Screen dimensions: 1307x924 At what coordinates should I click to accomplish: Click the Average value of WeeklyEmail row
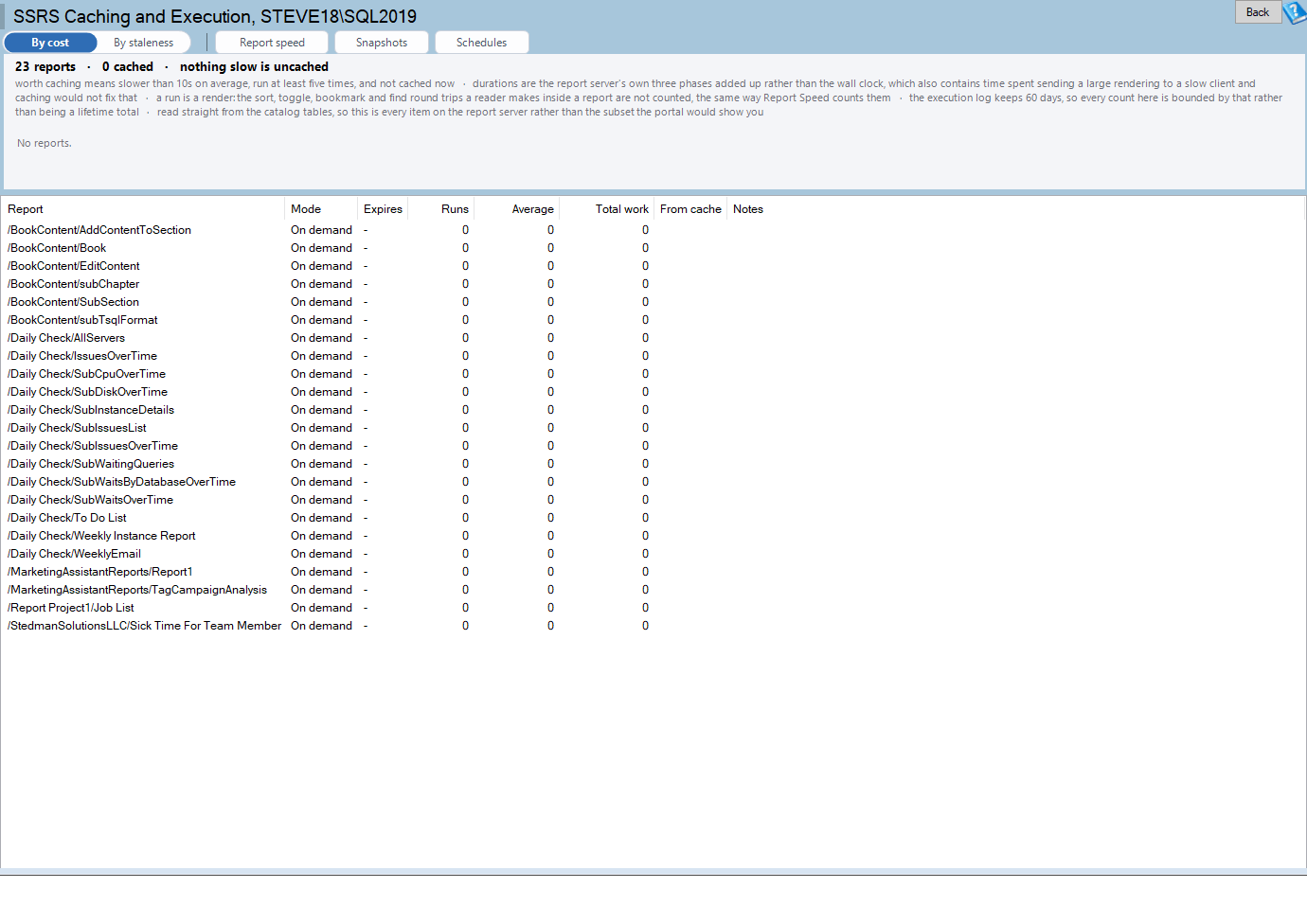pos(550,554)
